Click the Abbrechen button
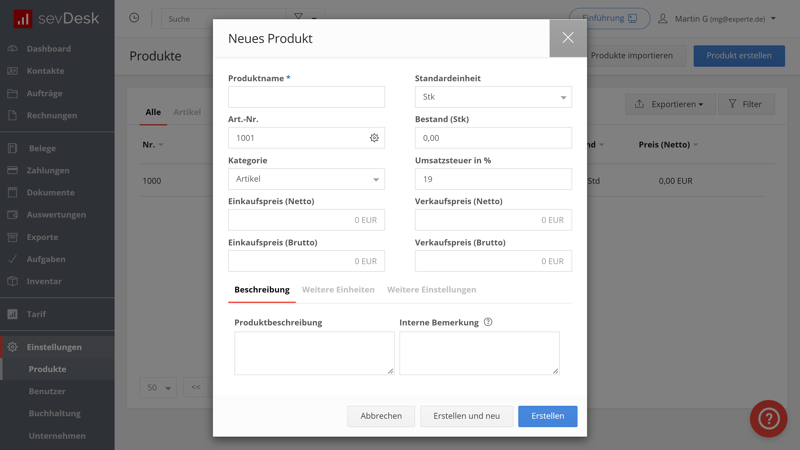 (x=381, y=416)
